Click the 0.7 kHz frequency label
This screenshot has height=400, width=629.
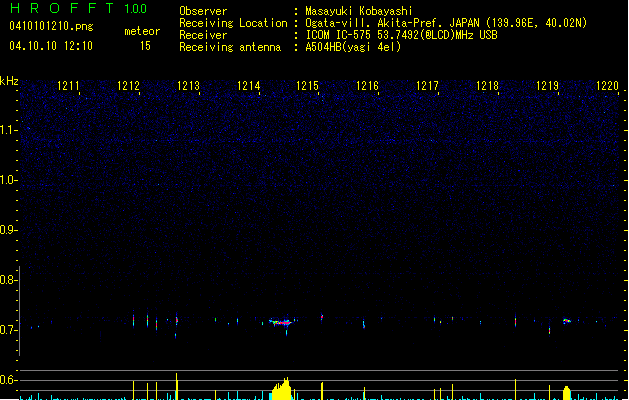(x=8, y=330)
